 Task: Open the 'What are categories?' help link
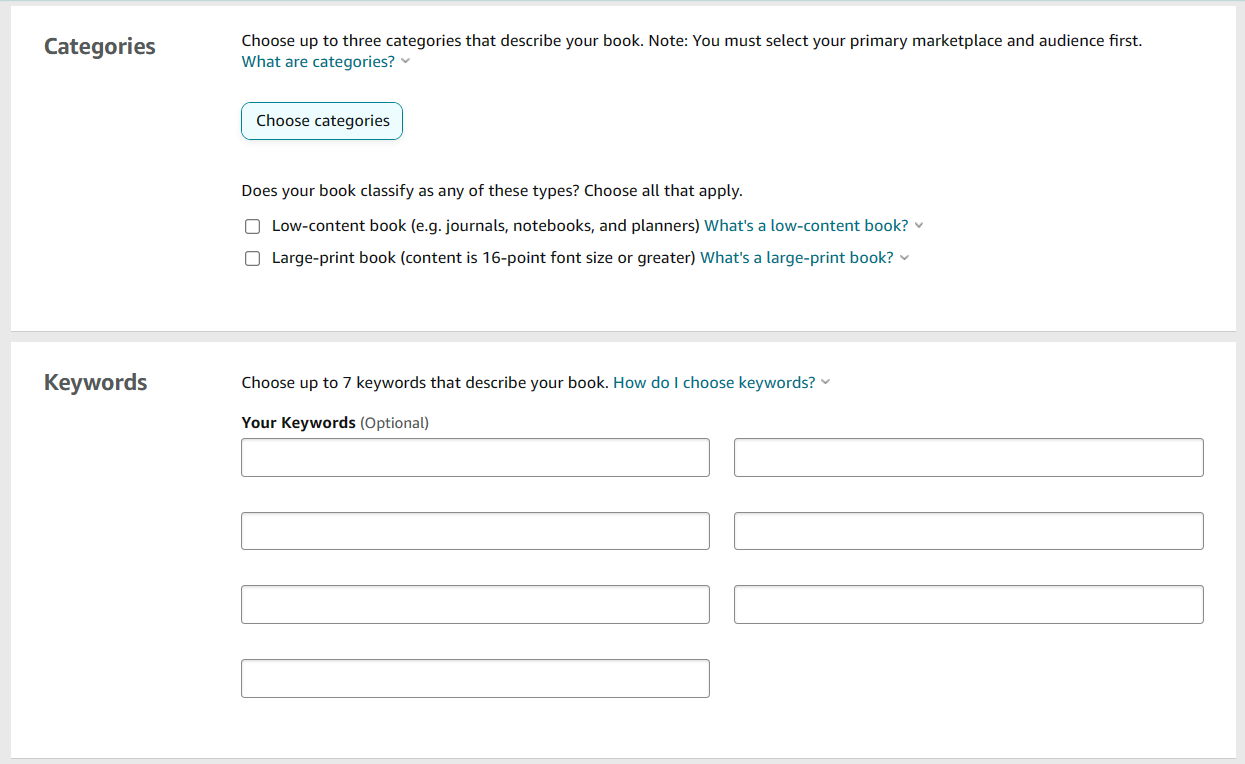(x=318, y=62)
